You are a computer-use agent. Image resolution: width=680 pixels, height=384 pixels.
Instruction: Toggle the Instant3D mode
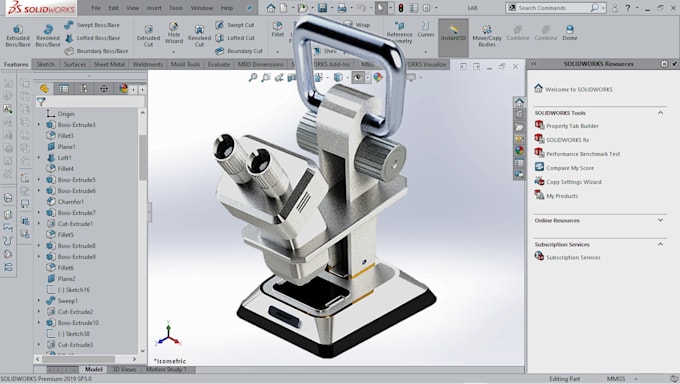tap(453, 33)
